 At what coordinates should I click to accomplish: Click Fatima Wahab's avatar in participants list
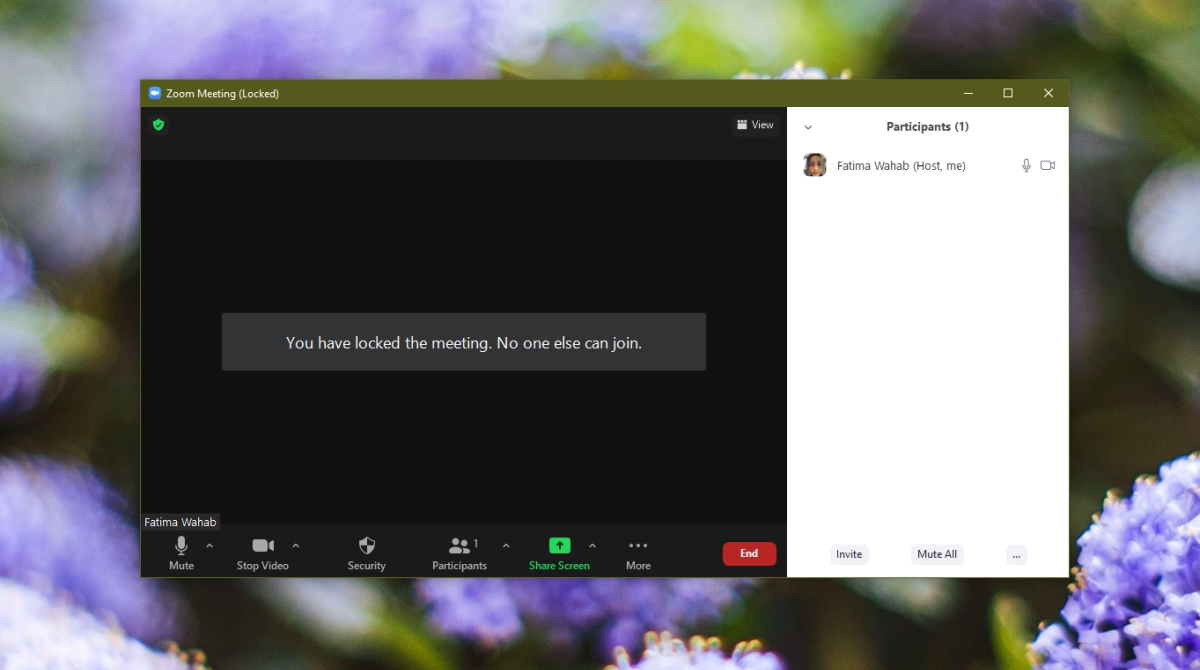[x=815, y=165]
